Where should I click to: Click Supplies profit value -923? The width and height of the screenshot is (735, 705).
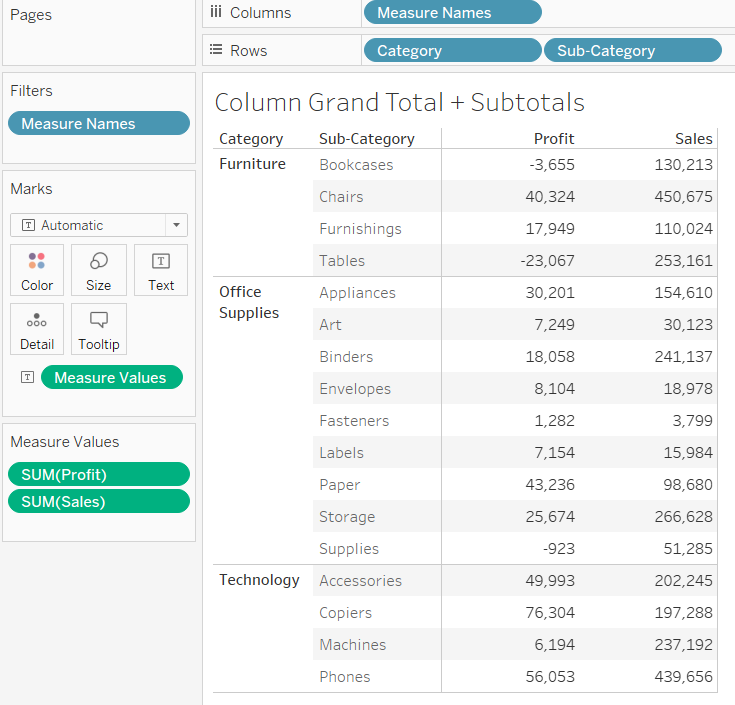click(x=559, y=549)
